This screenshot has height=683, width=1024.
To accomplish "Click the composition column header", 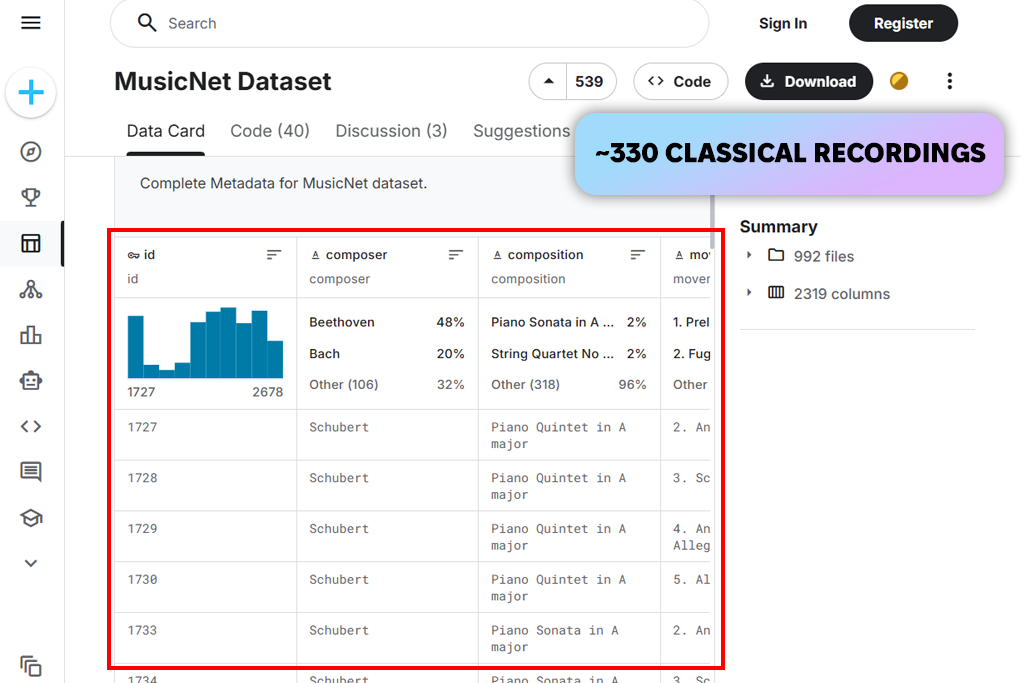I will 545,255.
